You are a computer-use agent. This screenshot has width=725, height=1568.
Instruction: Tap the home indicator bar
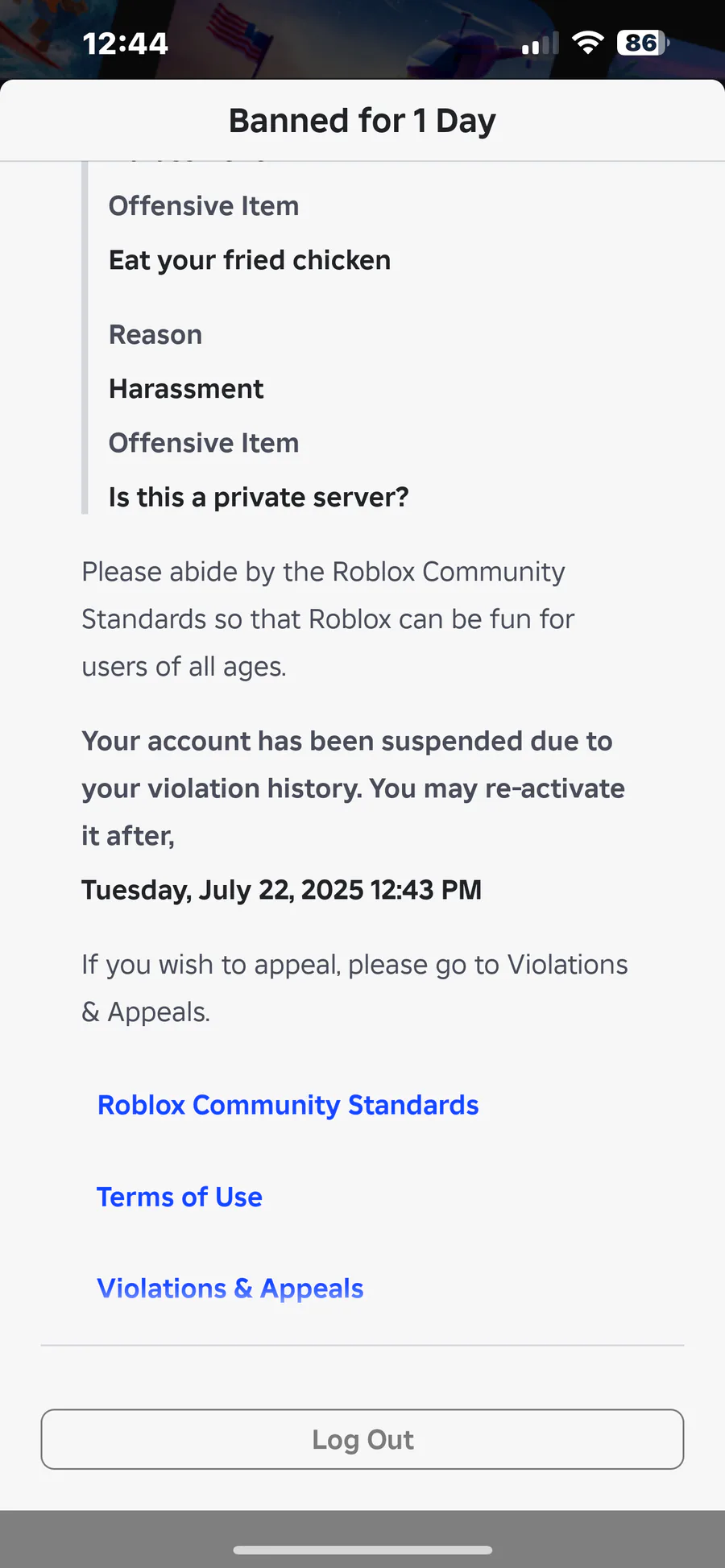point(362,1549)
